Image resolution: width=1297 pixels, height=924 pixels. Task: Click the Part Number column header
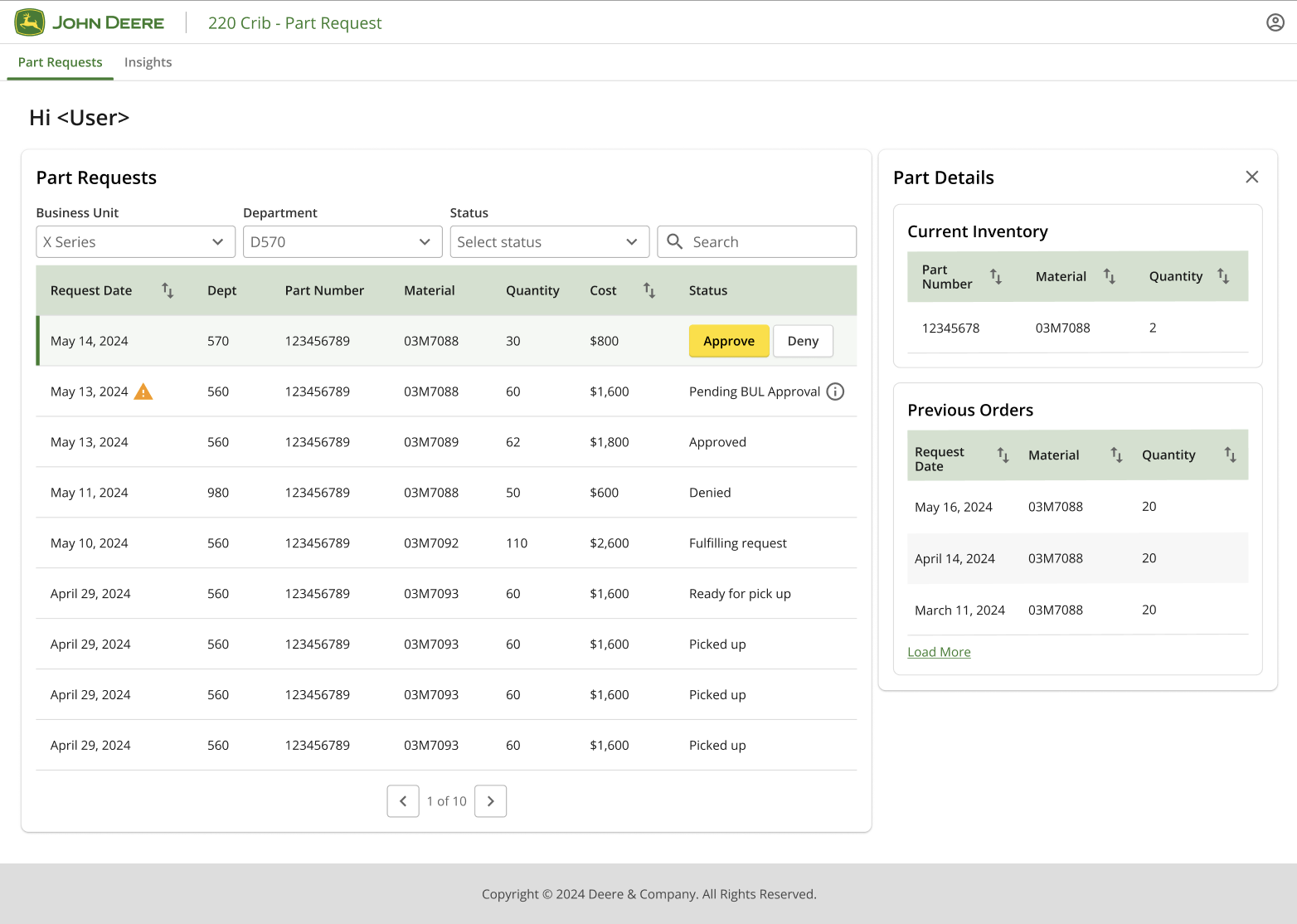coord(324,290)
